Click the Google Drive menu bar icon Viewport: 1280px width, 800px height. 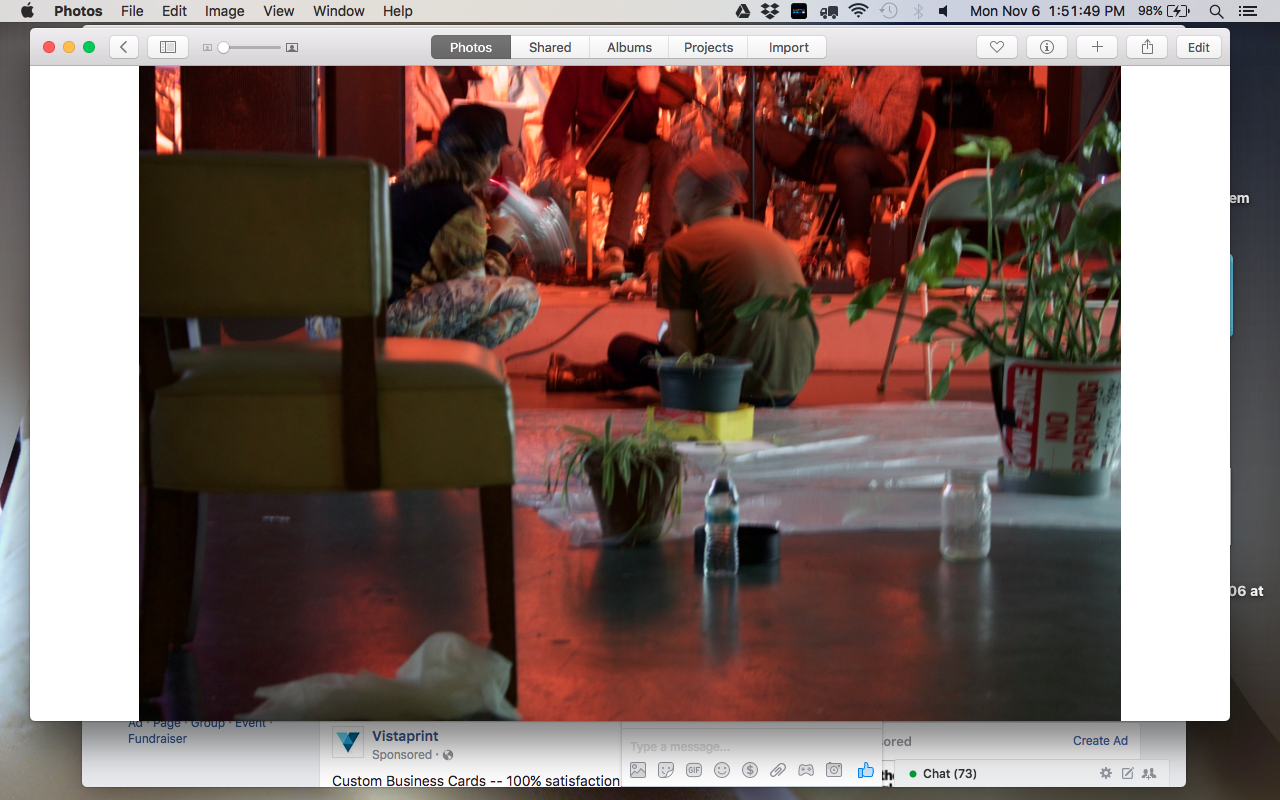(x=743, y=11)
